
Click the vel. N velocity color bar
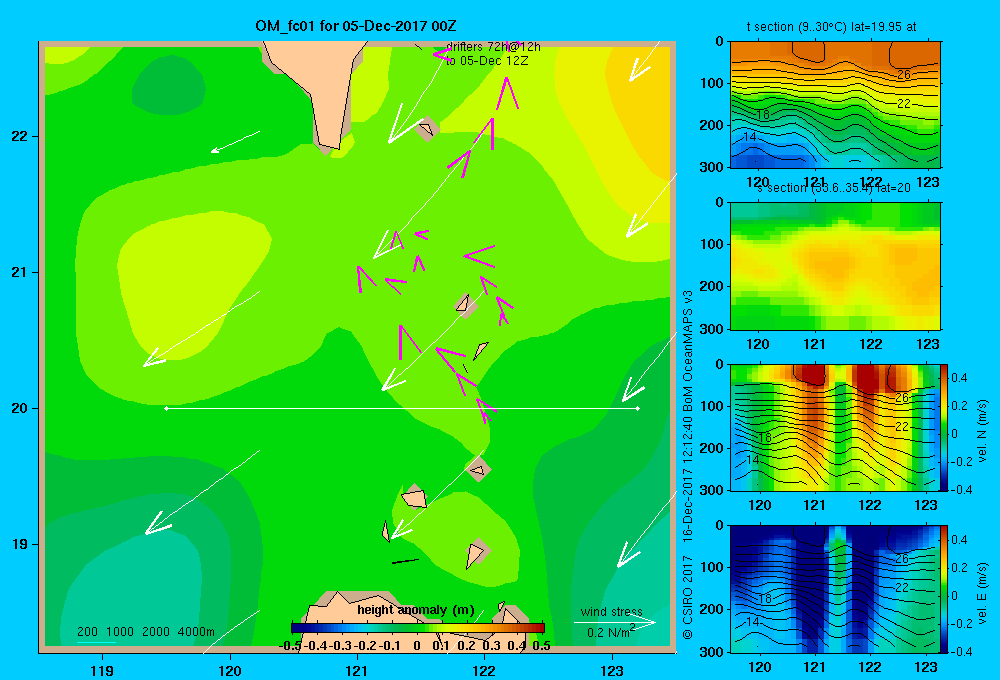click(945, 427)
